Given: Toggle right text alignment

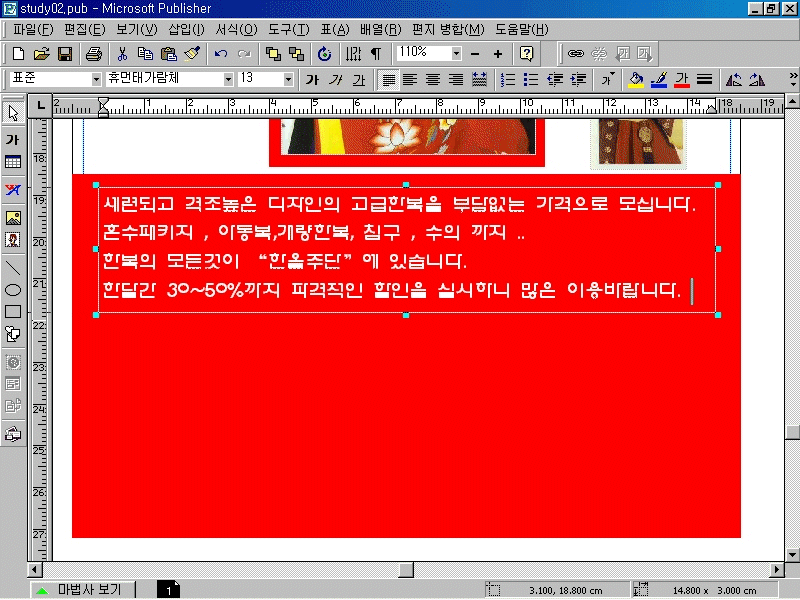Looking at the screenshot, I should pyautogui.click(x=456, y=80).
